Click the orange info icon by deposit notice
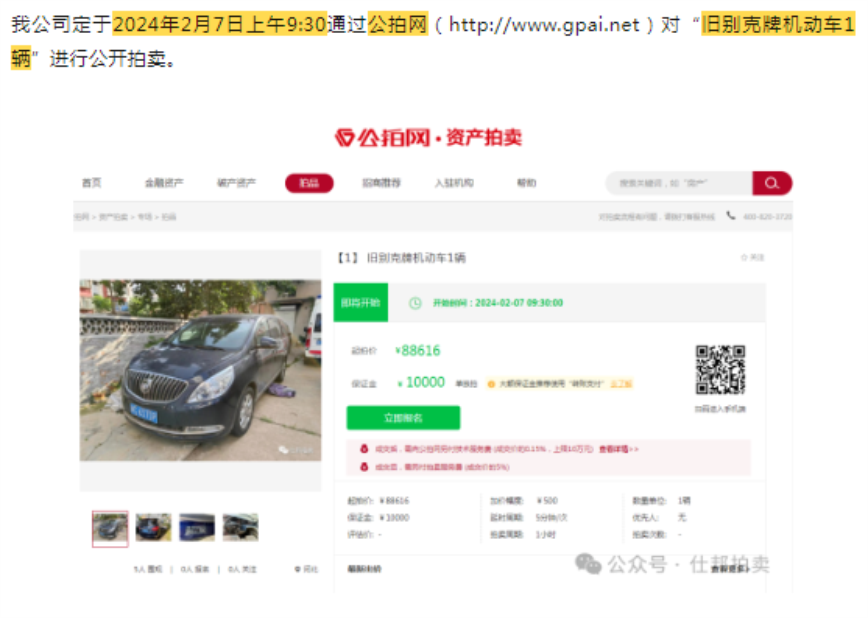This screenshot has width=868, height=618. (x=491, y=384)
